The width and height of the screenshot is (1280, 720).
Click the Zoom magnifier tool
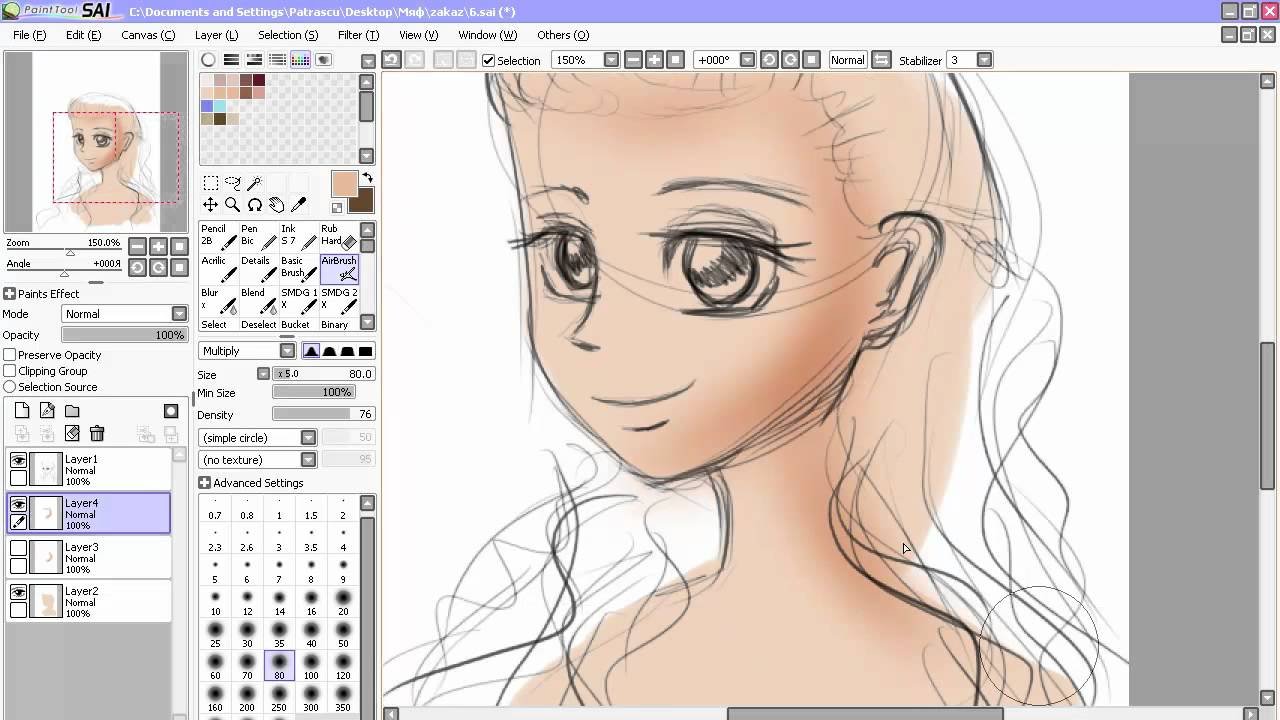pos(232,205)
